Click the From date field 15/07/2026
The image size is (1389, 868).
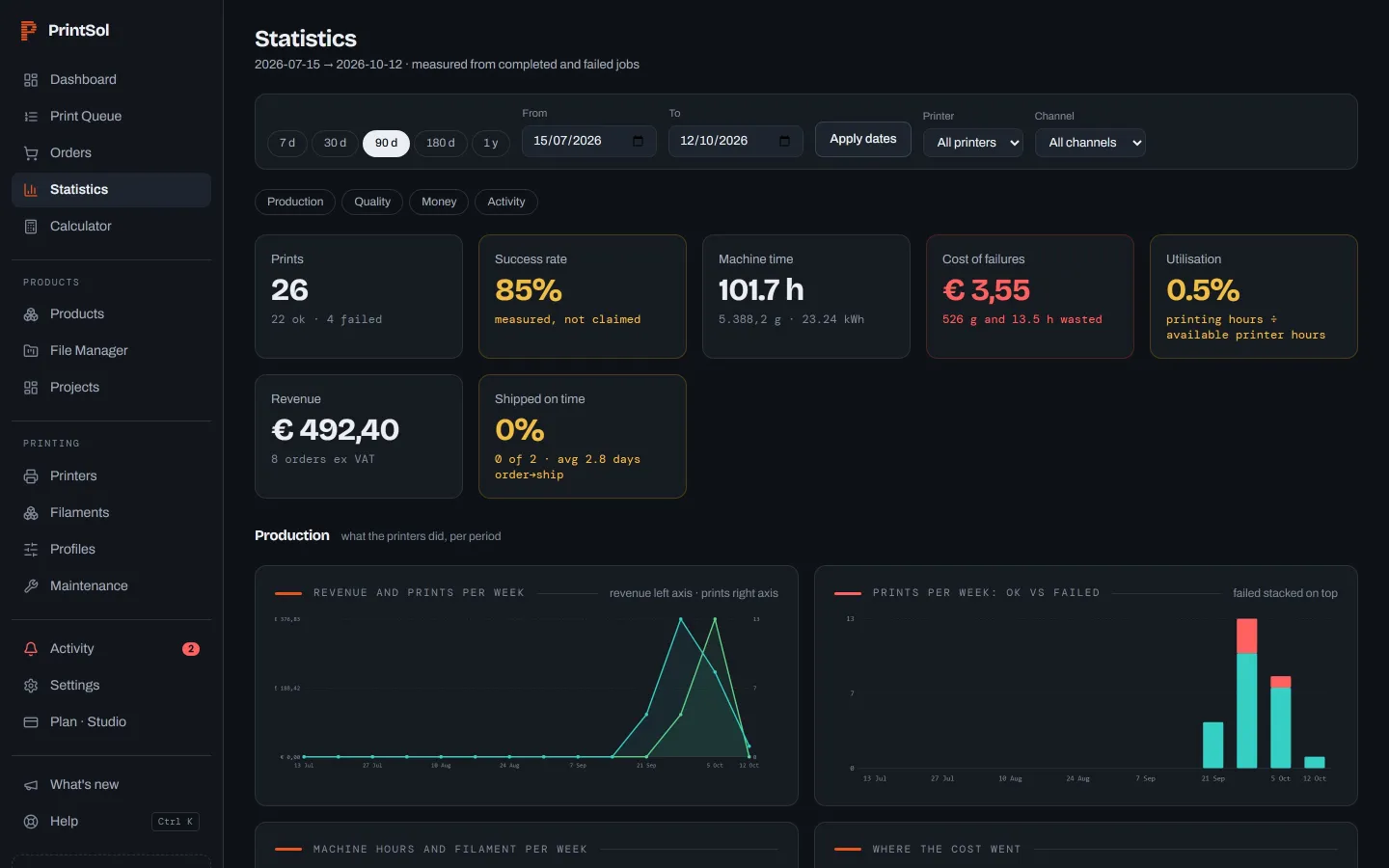(x=589, y=141)
